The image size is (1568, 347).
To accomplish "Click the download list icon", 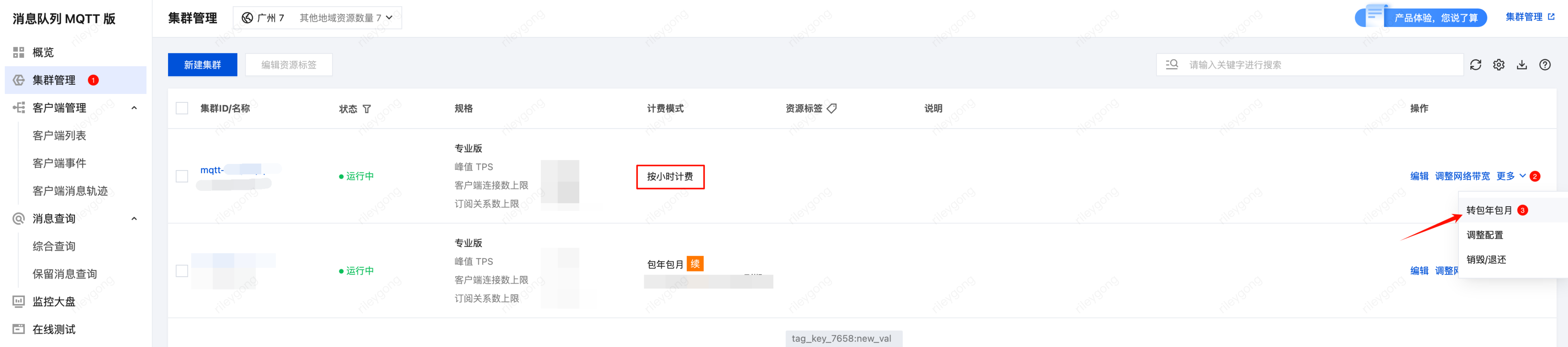I will [1521, 65].
